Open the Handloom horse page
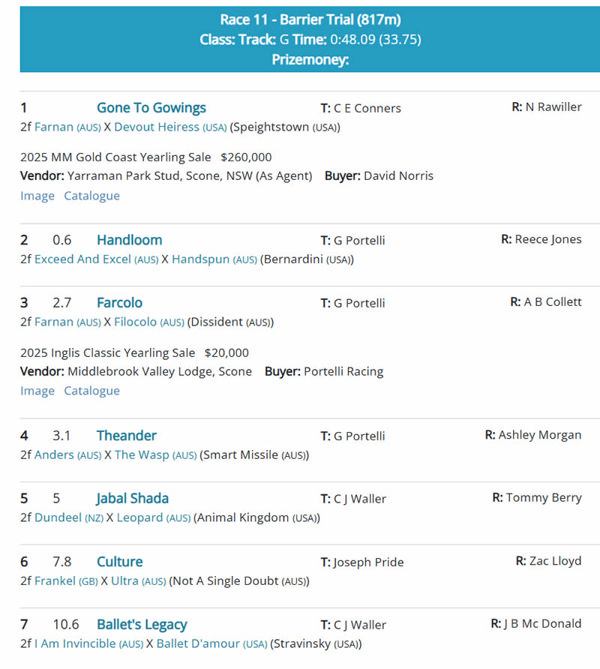 pos(129,240)
